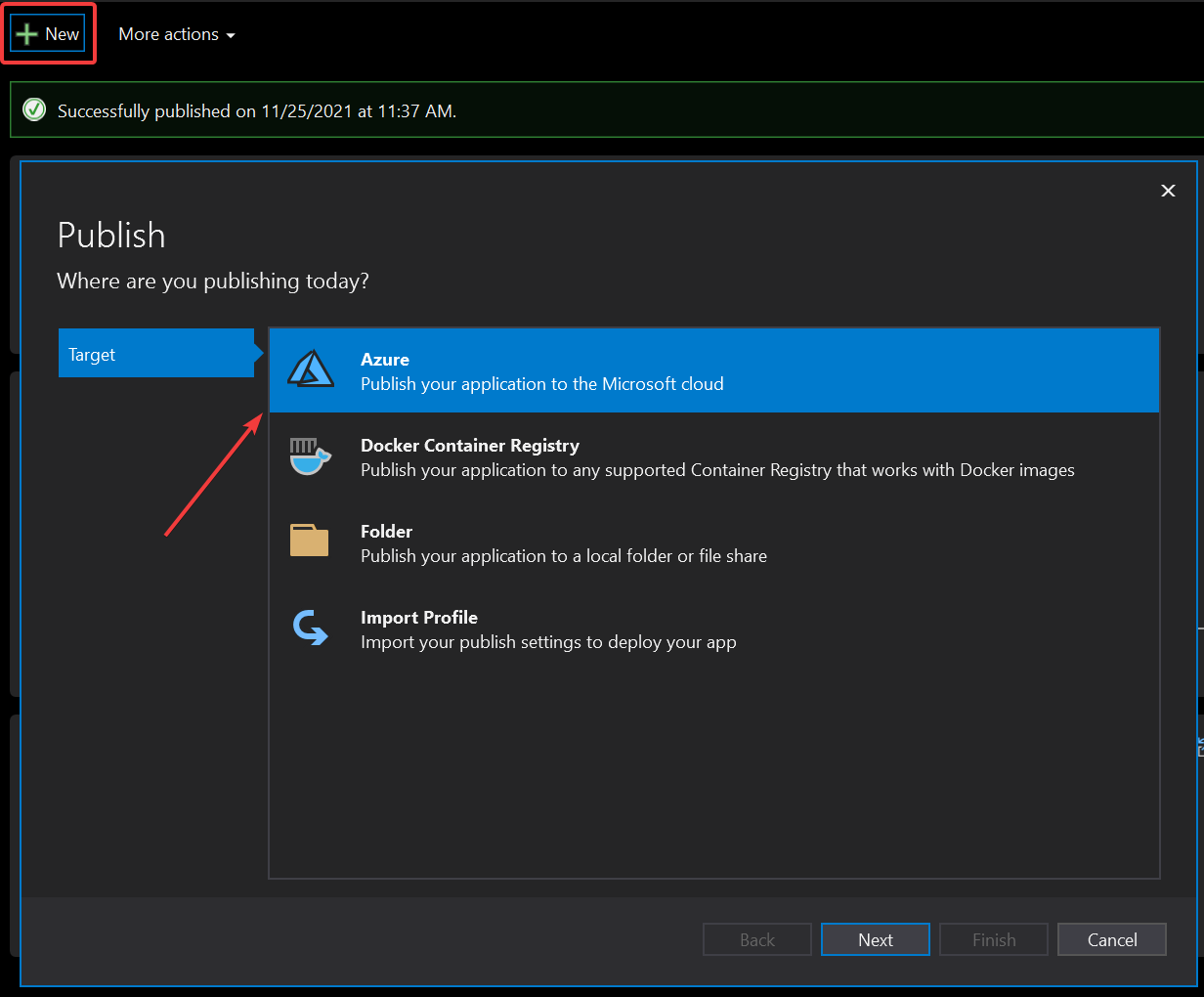Viewport: 1204px width, 997px height.
Task: Click the Azure cloud icon
Action: coord(311,370)
